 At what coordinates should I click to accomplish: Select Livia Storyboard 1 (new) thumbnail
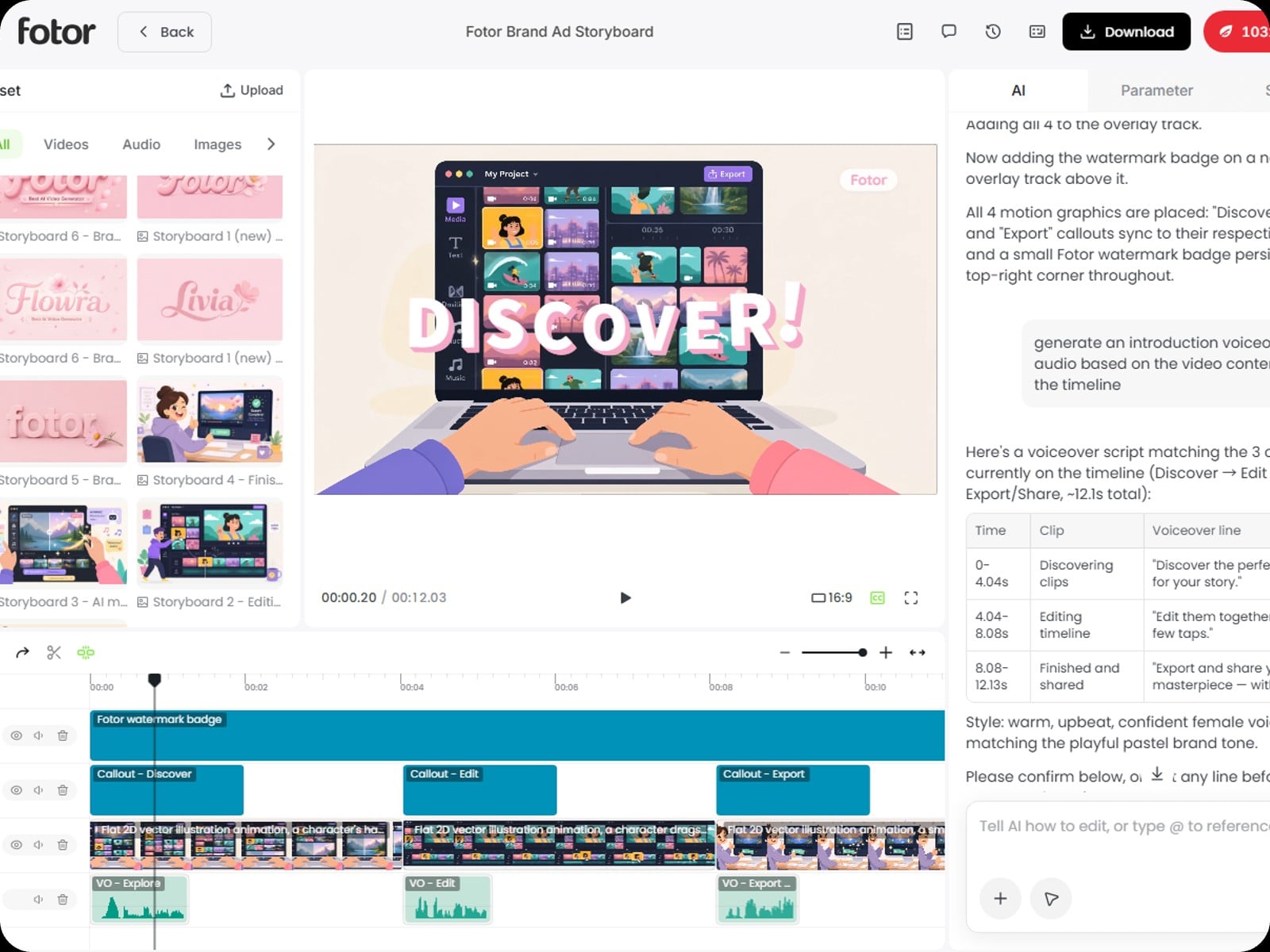coord(210,299)
